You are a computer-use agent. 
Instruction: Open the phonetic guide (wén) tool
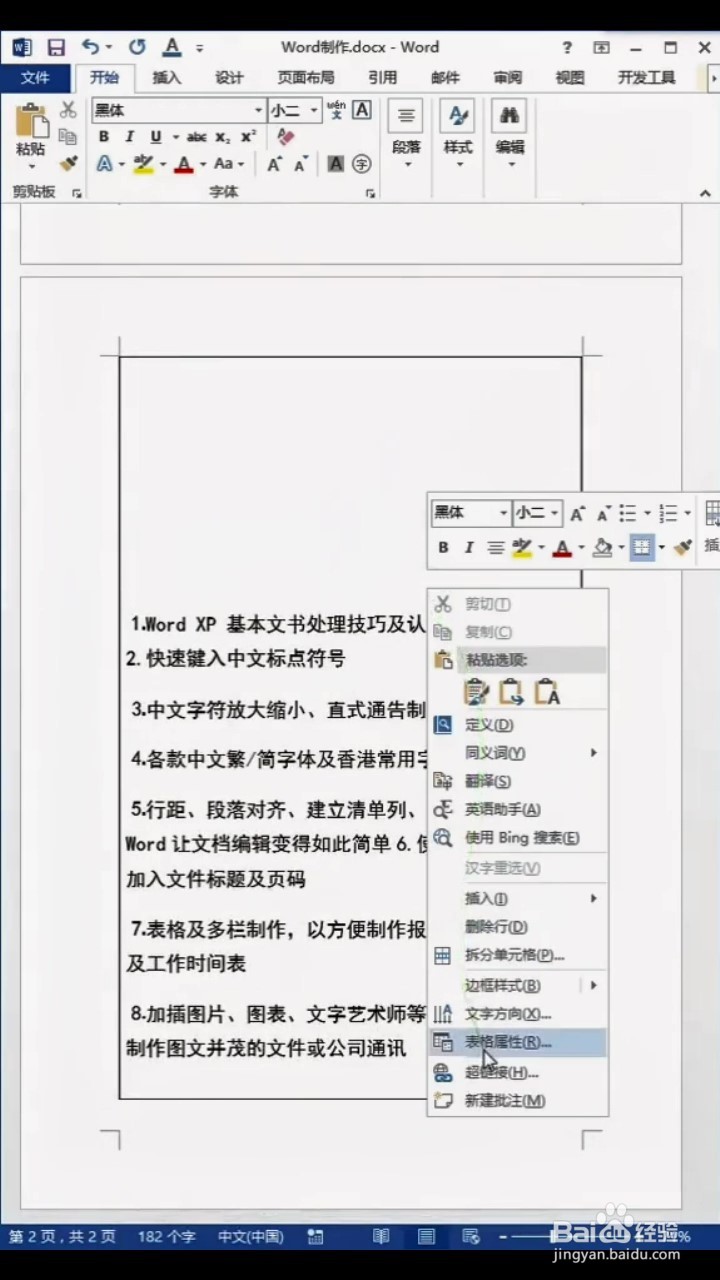pos(336,110)
